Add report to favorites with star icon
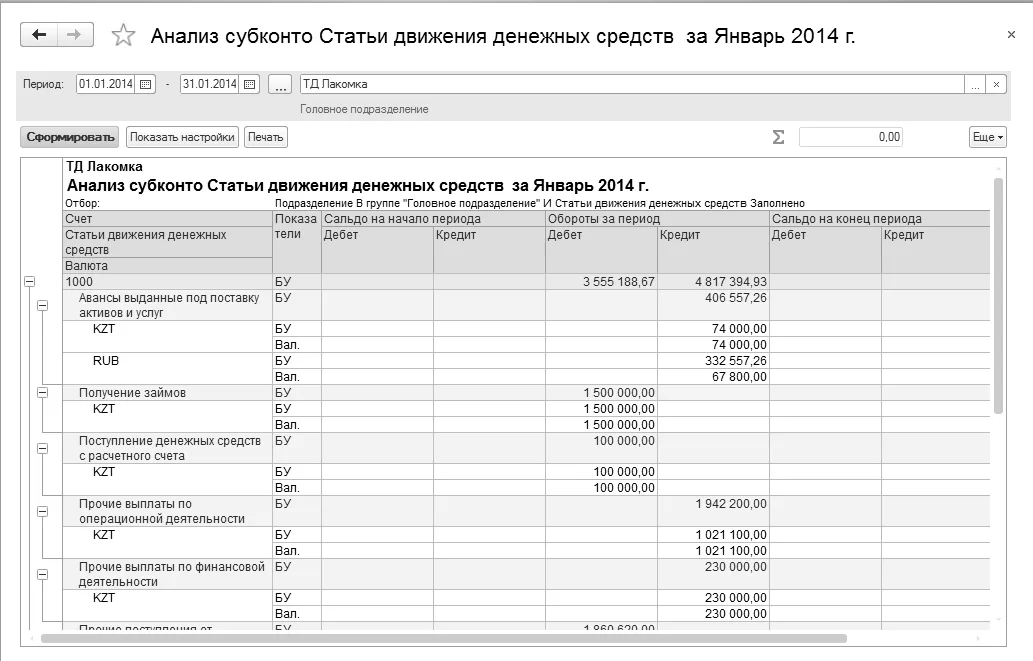Viewport: 1033px width, 661px height. (x=123, y=36)
